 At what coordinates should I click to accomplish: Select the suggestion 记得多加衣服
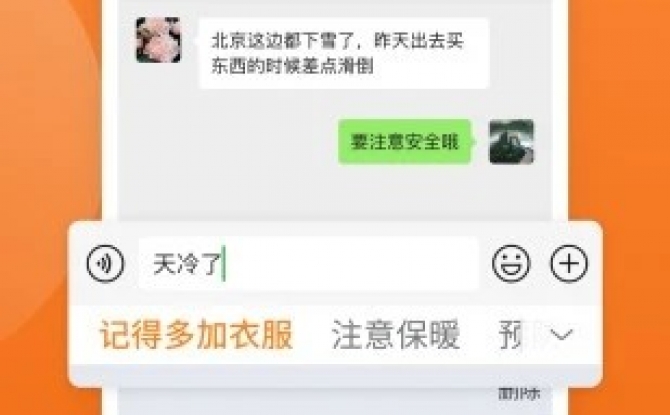[x=196, y=334]
